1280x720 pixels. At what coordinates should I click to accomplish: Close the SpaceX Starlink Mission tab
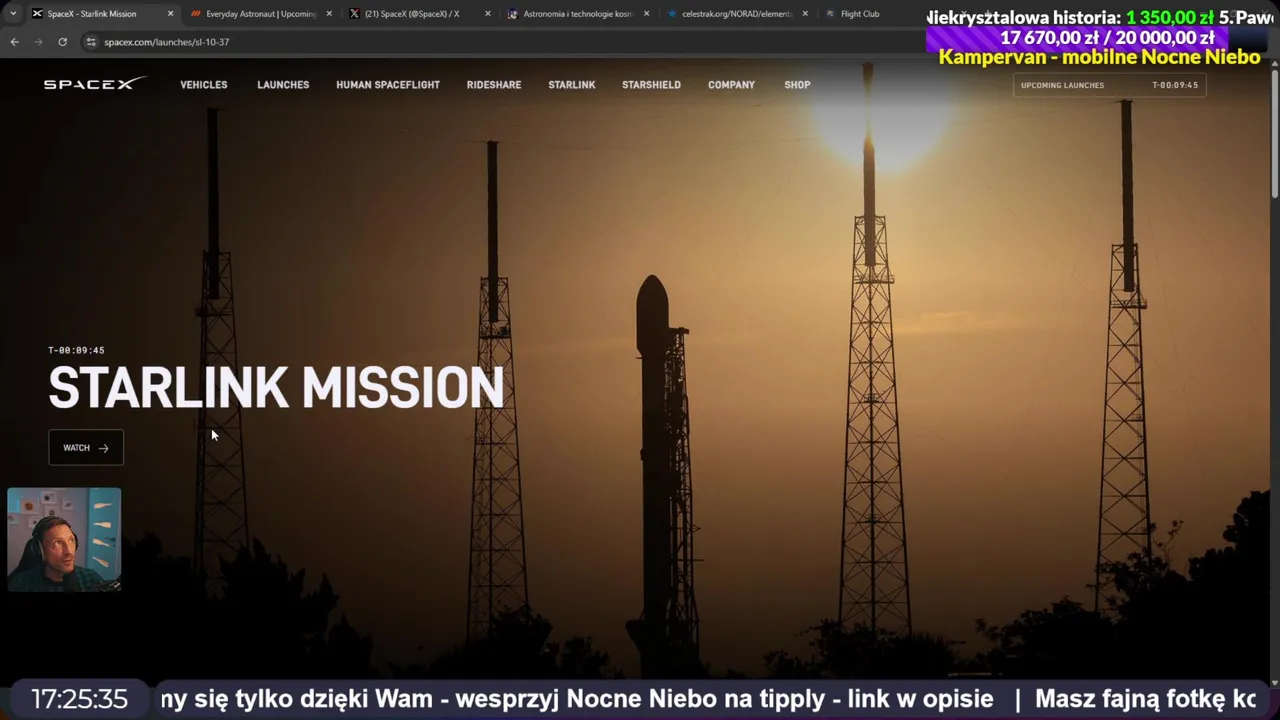point(170,14)
